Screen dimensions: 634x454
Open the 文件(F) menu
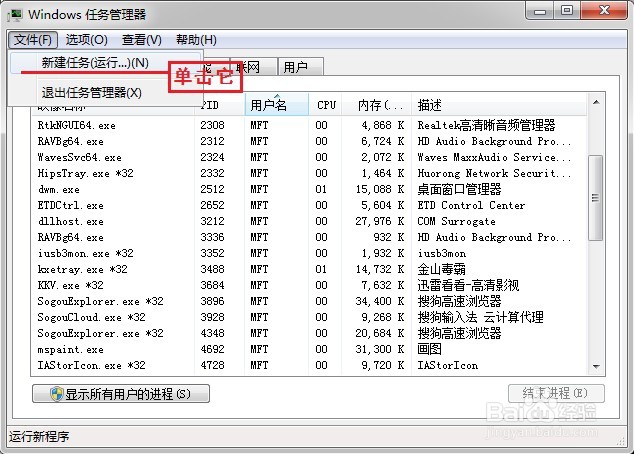tap(33, 40)
